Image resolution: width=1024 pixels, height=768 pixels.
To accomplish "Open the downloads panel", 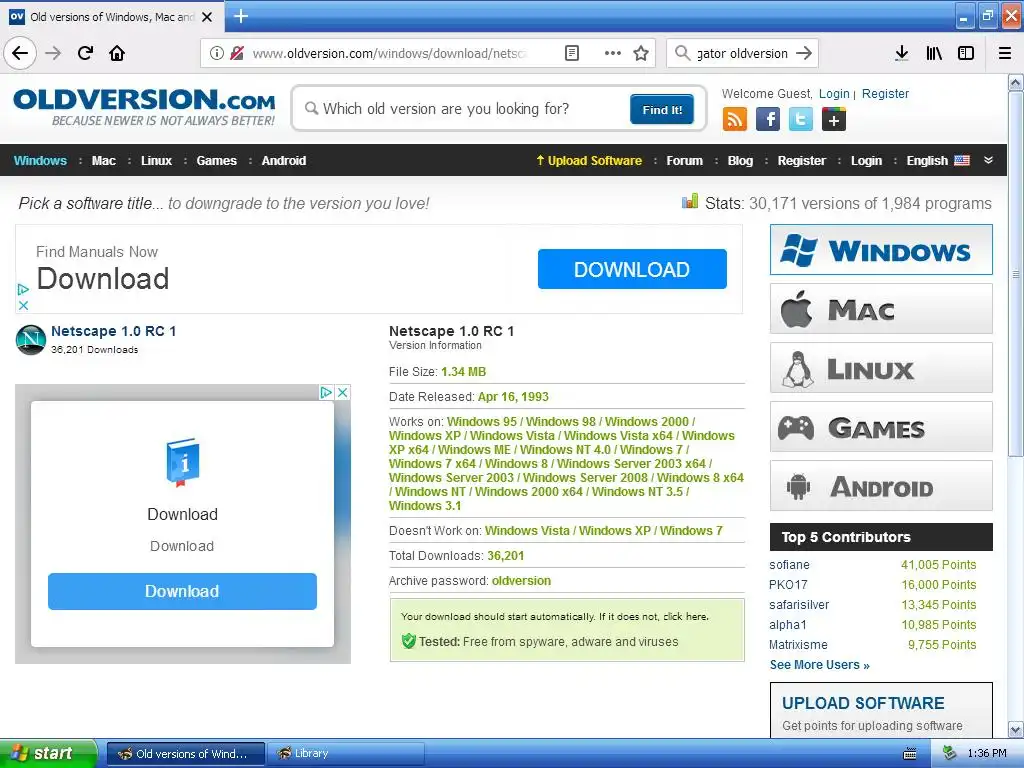I will pyautogui.click(x=902, y=53).
